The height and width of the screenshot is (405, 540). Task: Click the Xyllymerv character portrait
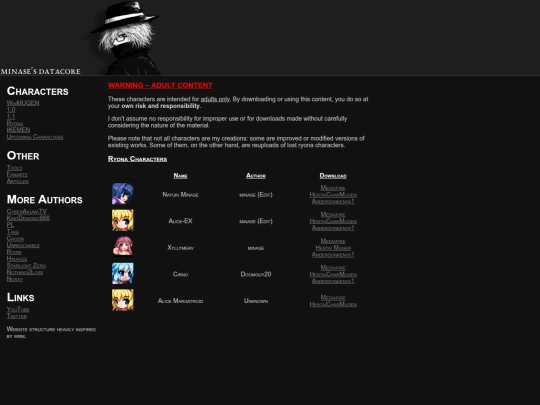point(123,247)
